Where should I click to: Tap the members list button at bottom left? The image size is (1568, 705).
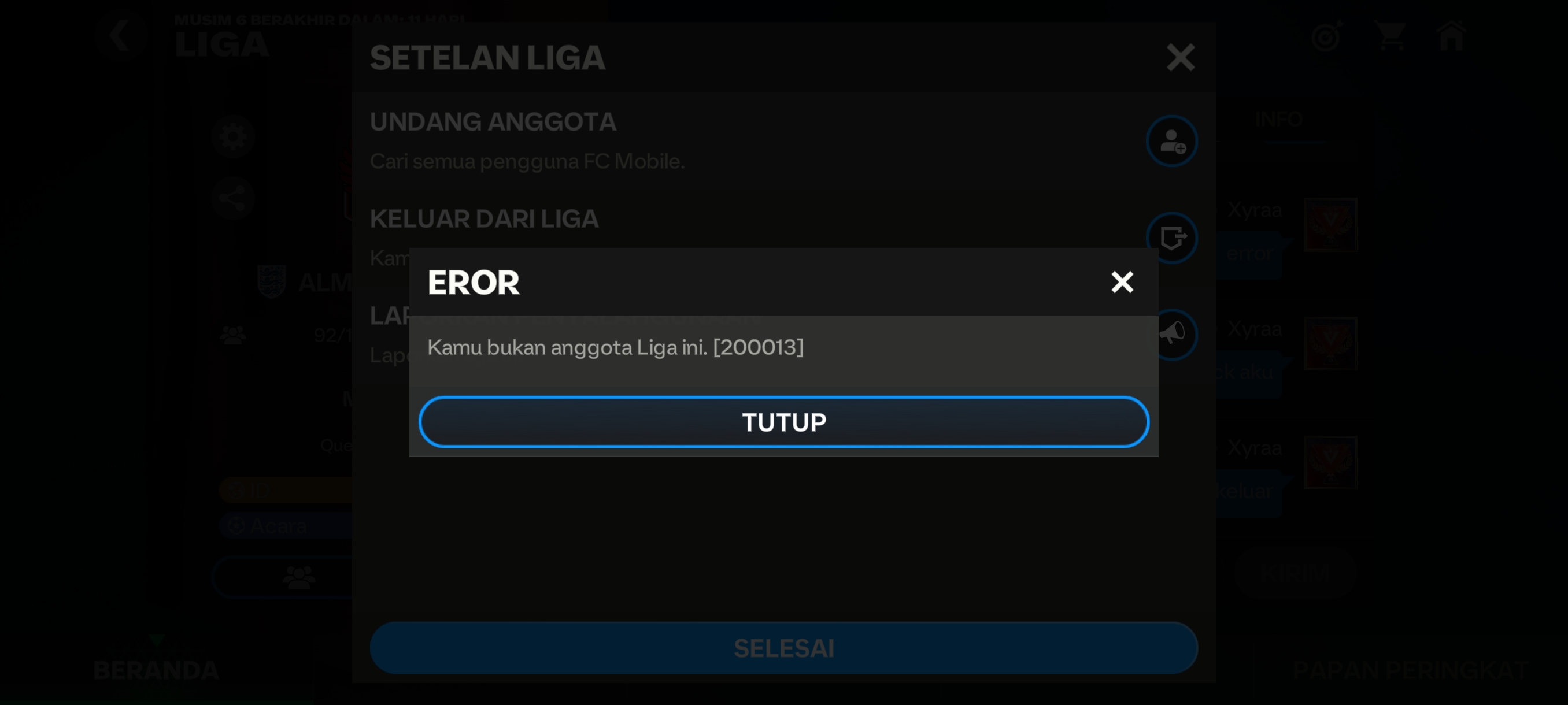[x=299, y=577]
